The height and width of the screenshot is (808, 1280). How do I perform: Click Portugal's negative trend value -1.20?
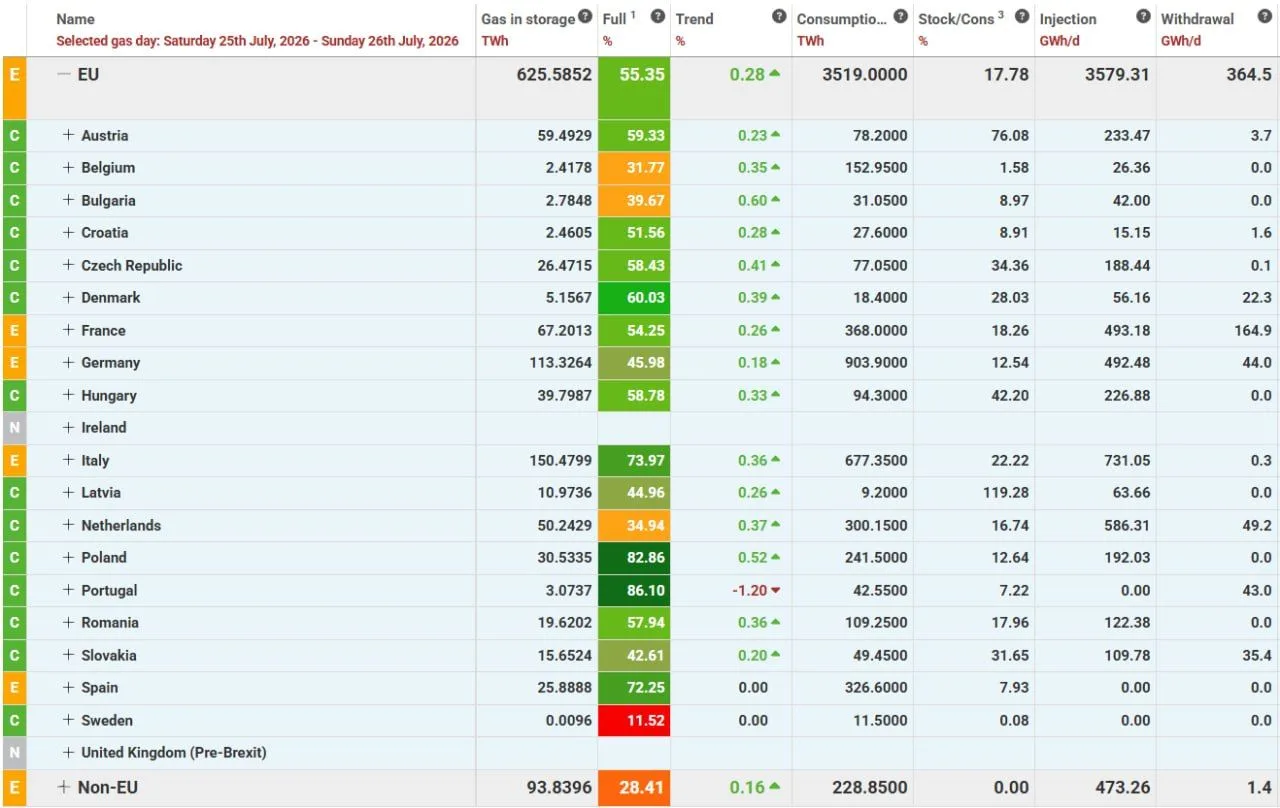(x=750, y=590)
